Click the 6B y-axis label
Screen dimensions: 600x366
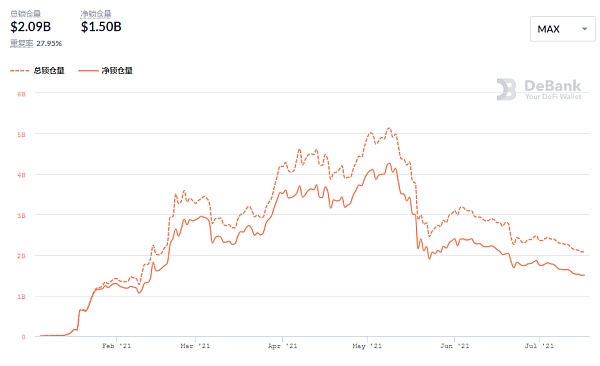[x=21, y=94]
